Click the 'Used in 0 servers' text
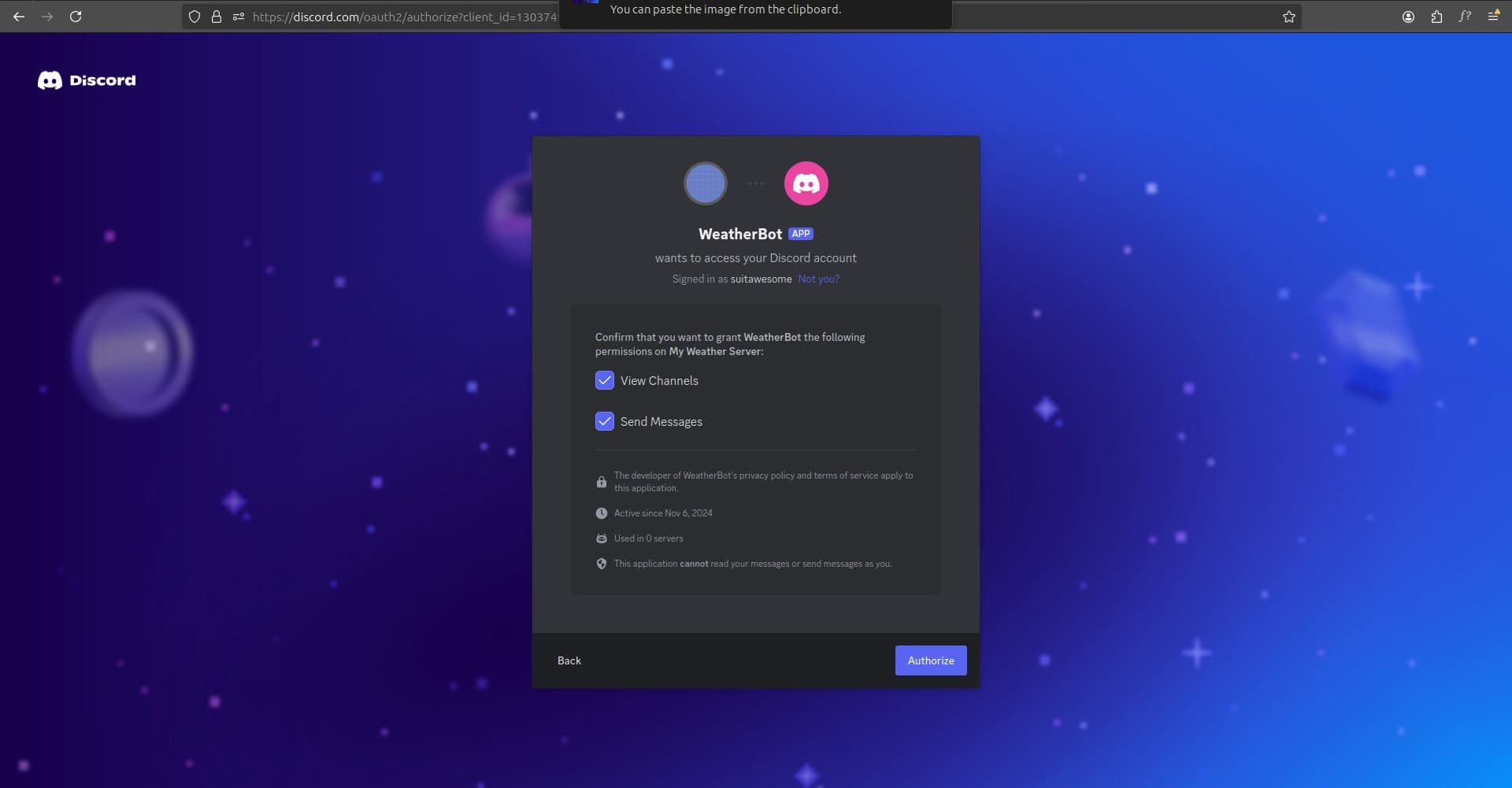Viewport: 1512px width, 788px height. tap(649, 538)
